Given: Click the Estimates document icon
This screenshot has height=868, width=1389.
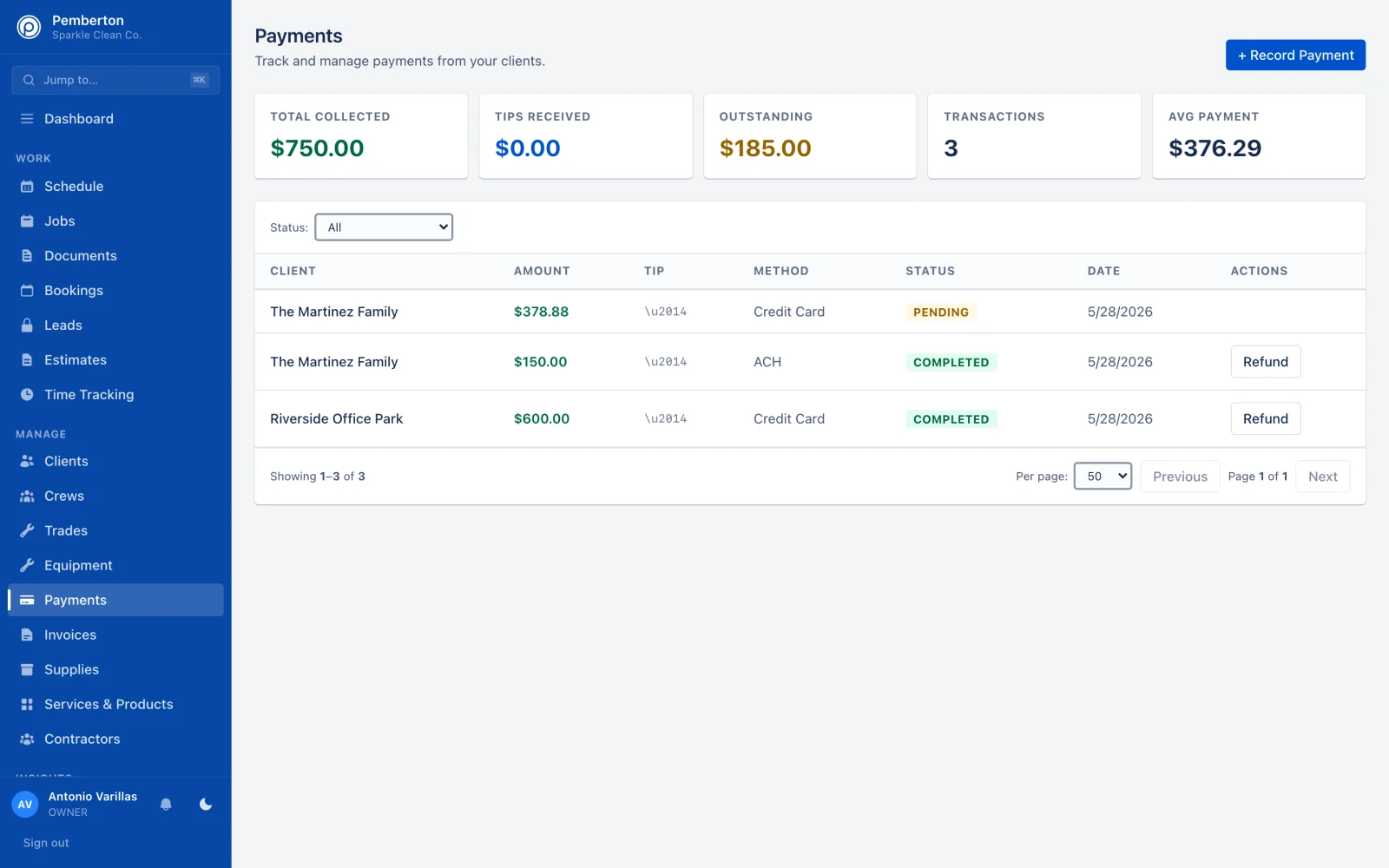Looking at the screenshot, I should coord(27,360).
